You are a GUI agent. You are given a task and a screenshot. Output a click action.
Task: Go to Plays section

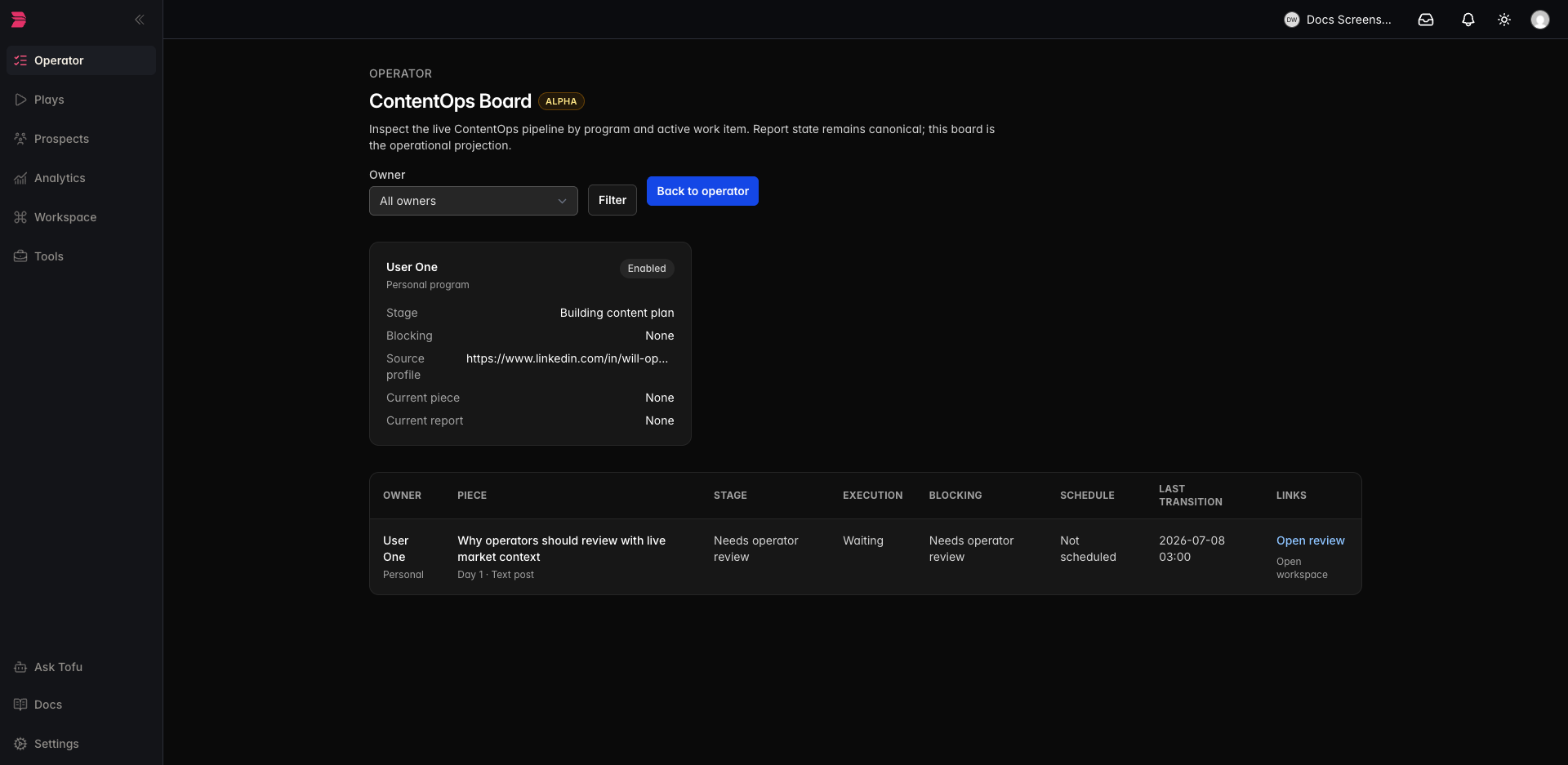(x=81, y=100)
